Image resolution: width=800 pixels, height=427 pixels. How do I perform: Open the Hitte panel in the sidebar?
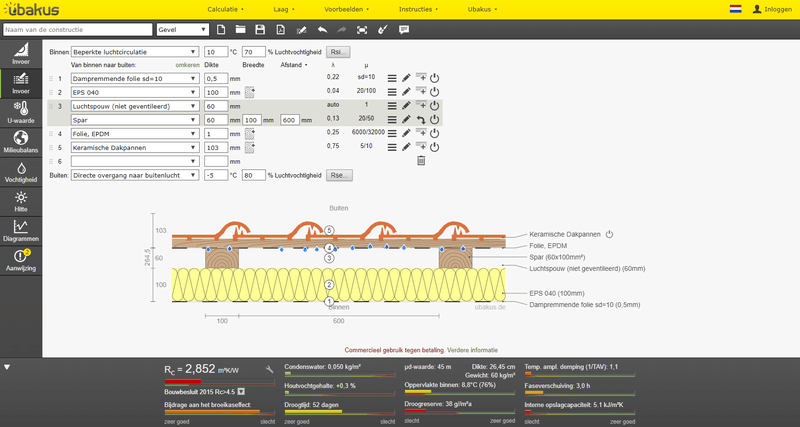pyautogui.click(x=20, y=200)
